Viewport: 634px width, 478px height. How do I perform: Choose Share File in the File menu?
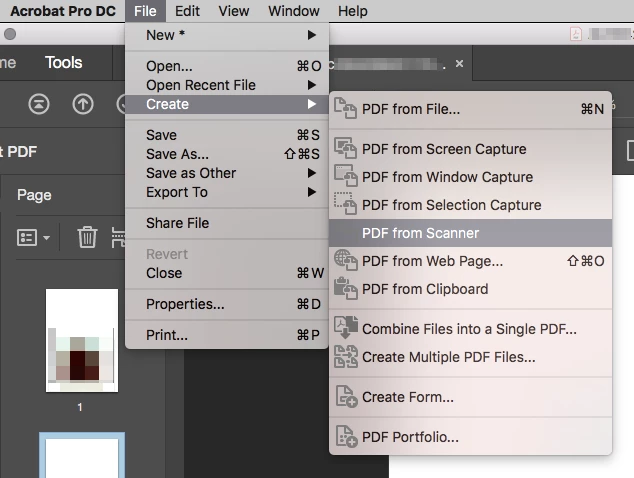[x=227, y=223]
